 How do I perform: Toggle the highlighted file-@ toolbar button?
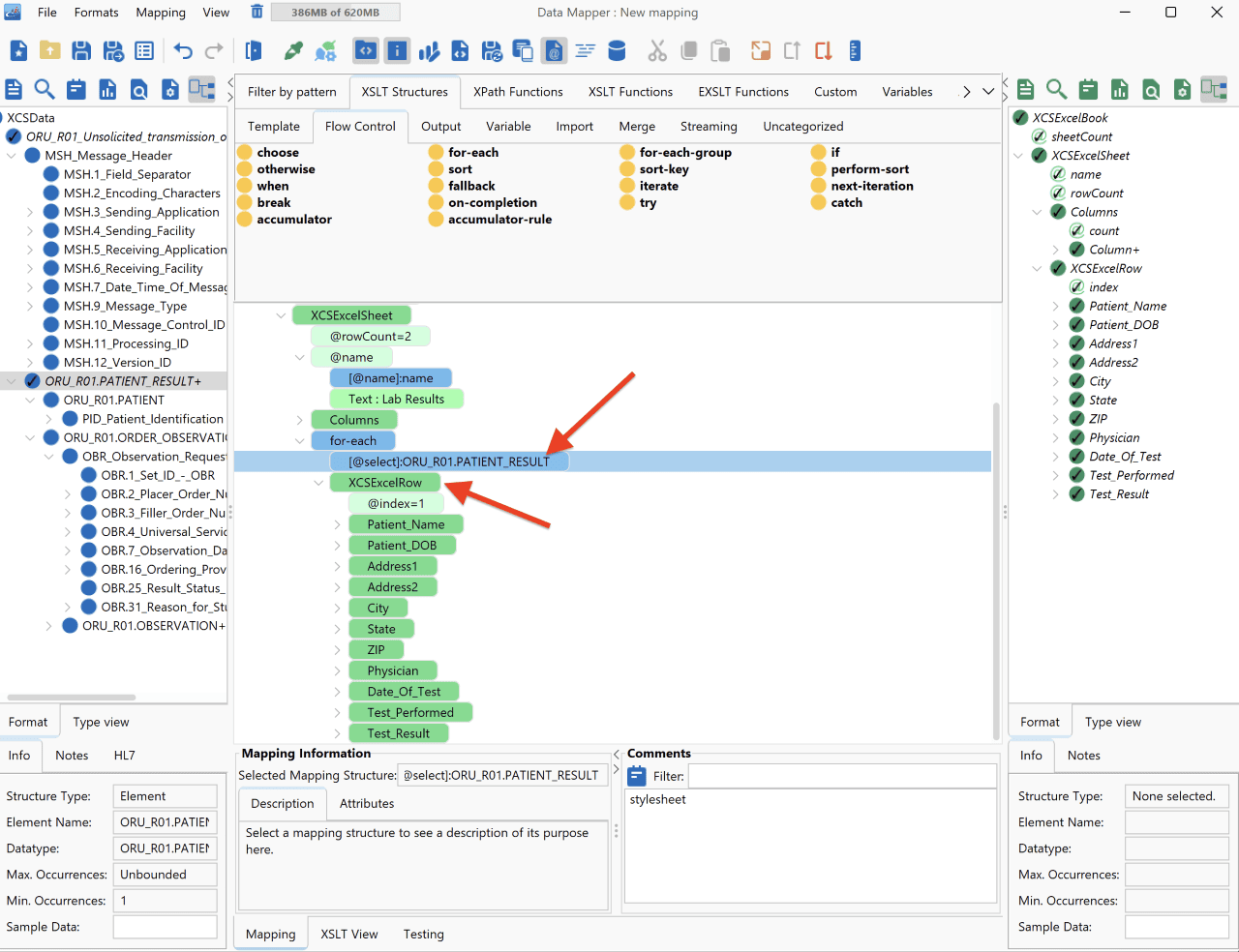pyautogui.click(x=554, y=51)
